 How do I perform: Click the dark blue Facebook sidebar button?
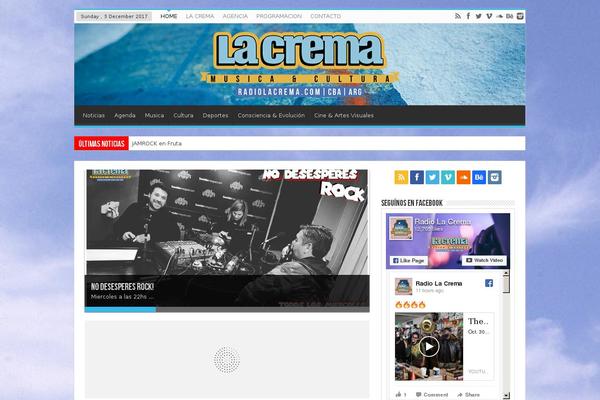pyautogui.click(x=417, y=177)
